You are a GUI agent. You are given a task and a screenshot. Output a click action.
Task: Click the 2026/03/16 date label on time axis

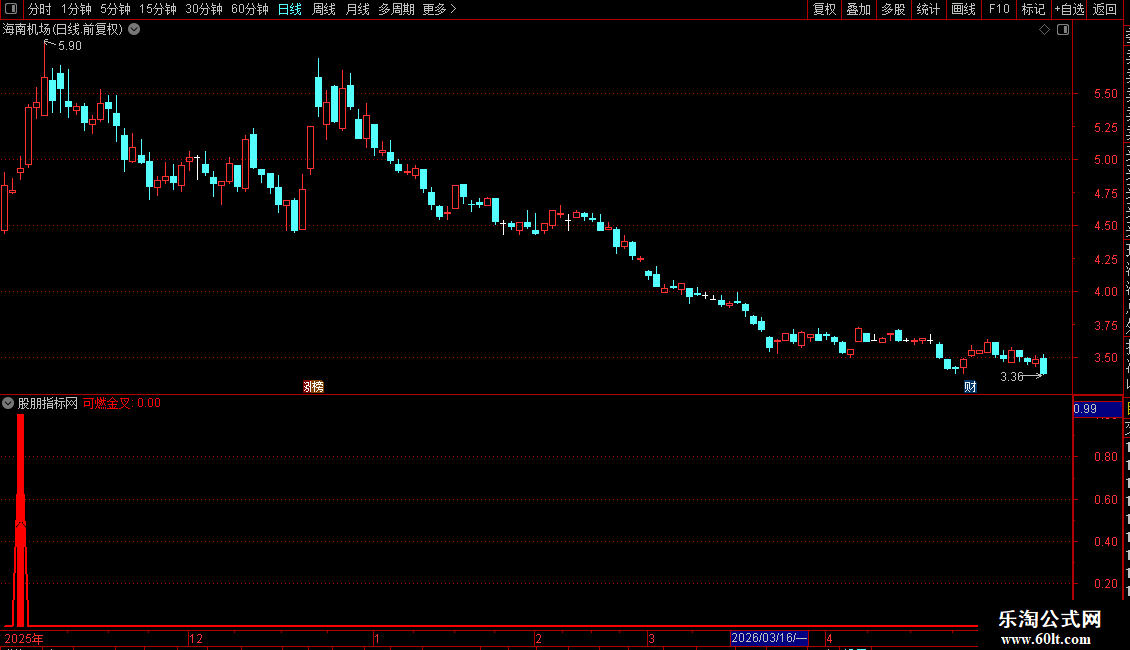[x=769, y=638]
